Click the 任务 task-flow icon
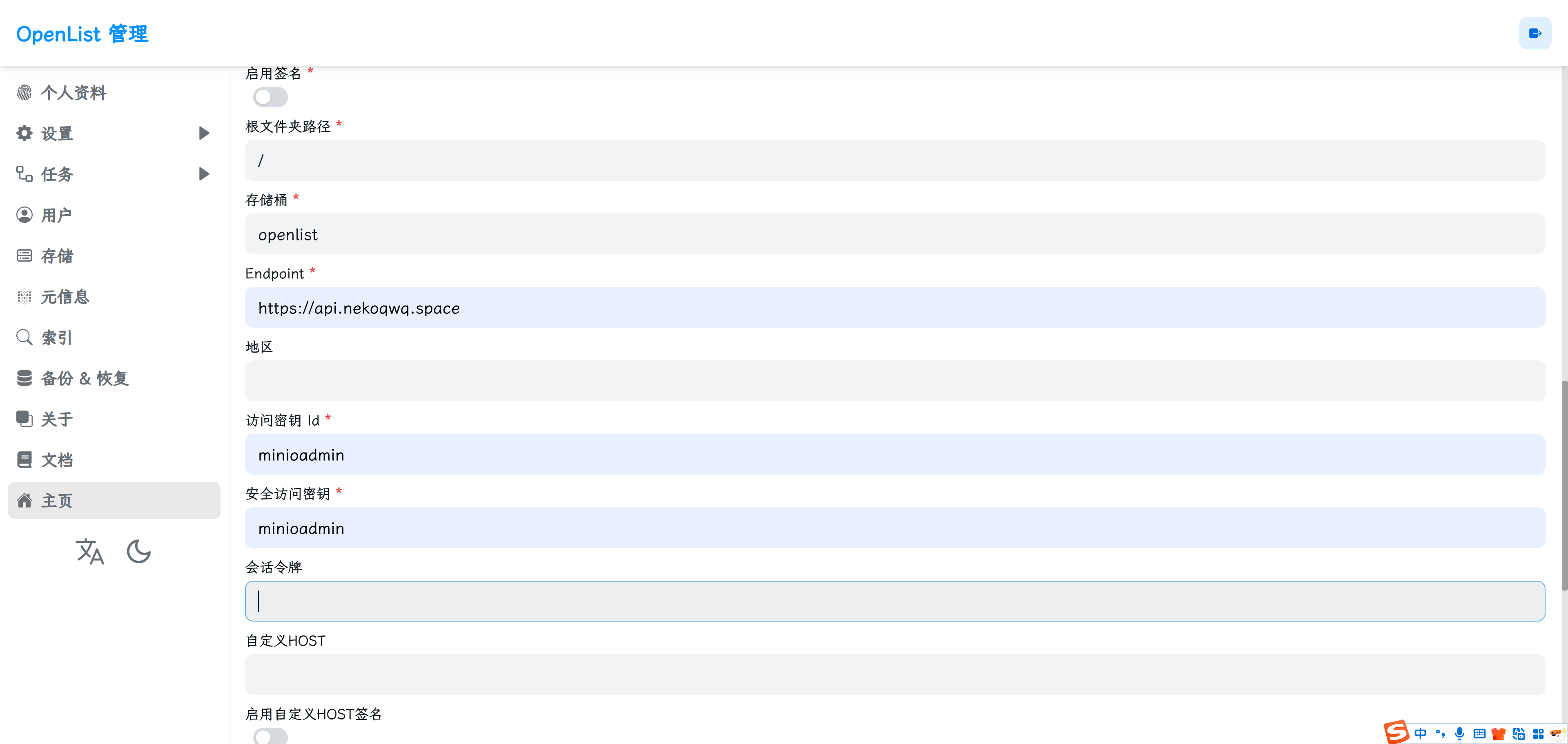 (x=24, y=174)
